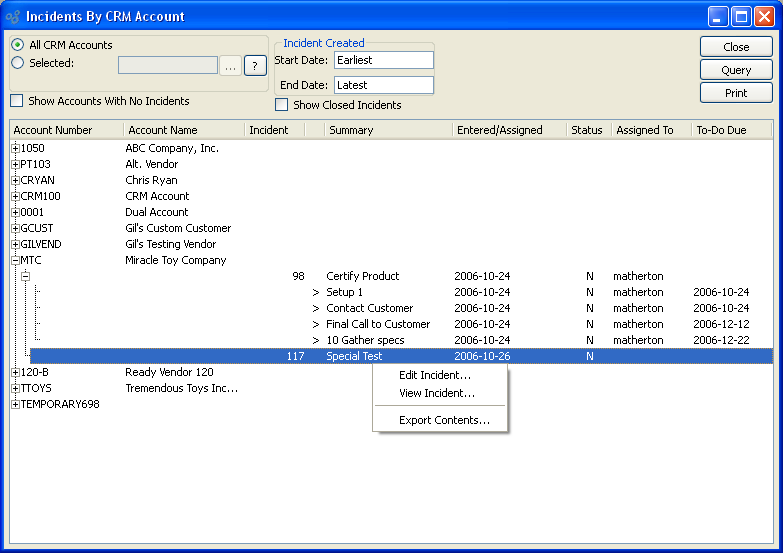Check the Show Closed Incidents box
Viewport: 783px width, 553px height.
(x=282, y=105)
